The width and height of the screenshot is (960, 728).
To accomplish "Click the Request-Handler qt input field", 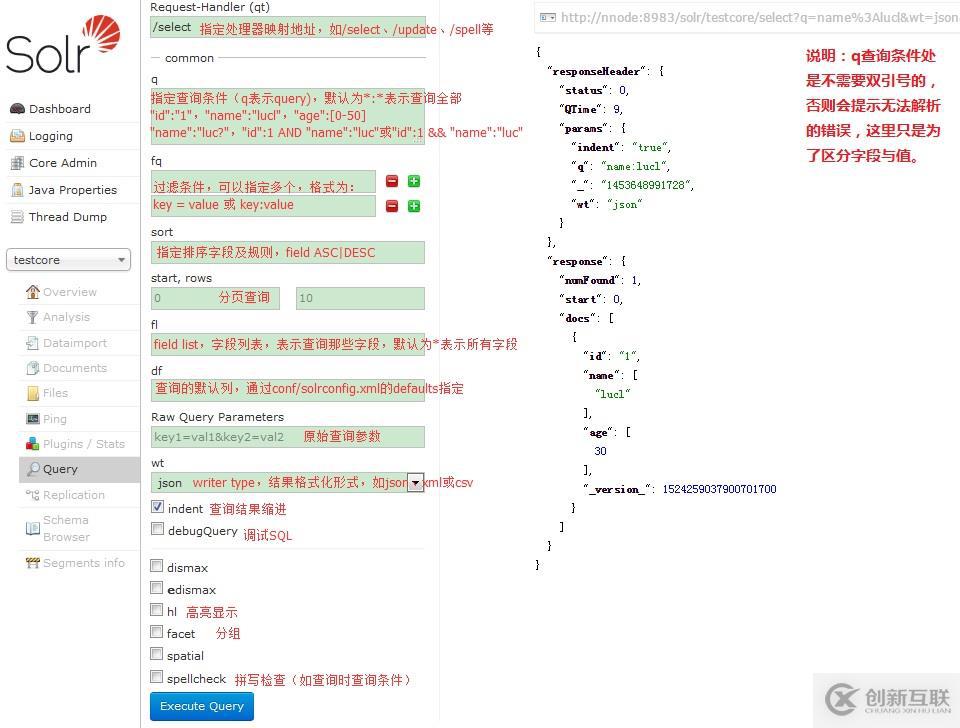I will pos(288,28).
